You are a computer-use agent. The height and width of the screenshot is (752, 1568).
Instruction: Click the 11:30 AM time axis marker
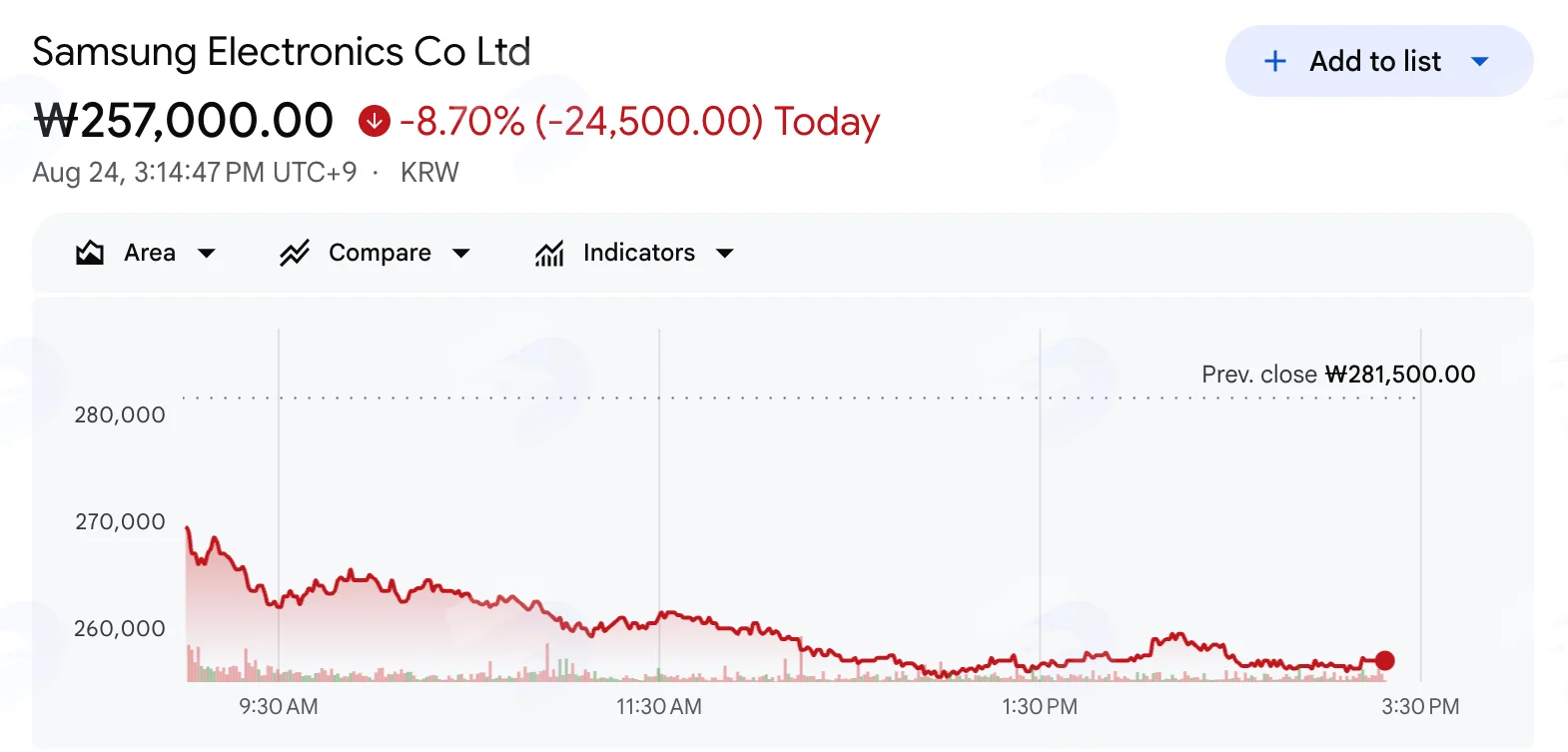[x=659, y=707]
